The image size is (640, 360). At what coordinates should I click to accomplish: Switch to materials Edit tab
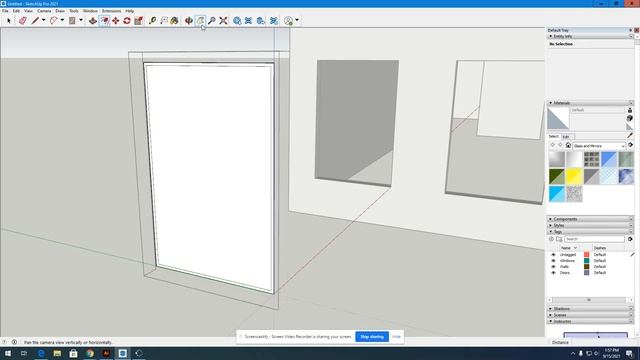coord(566,137)
